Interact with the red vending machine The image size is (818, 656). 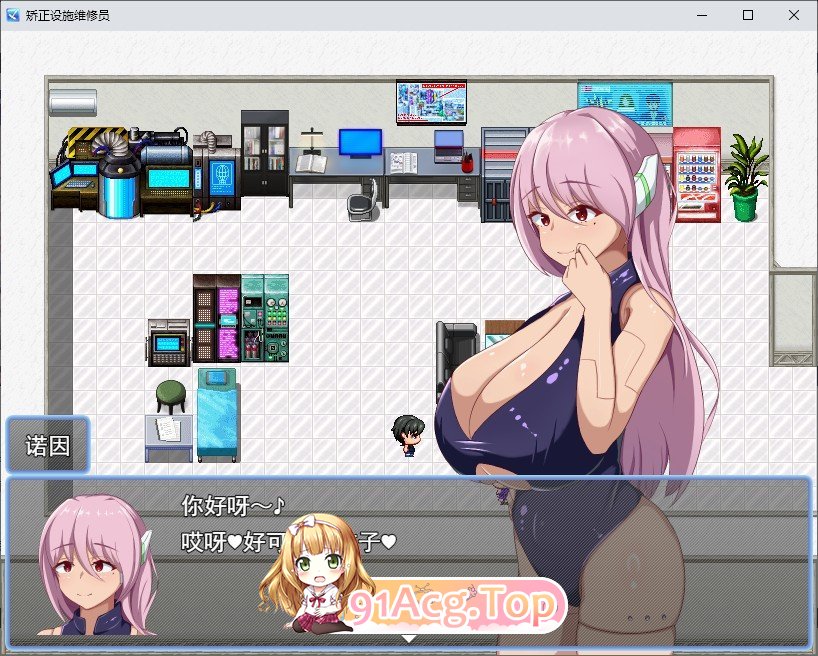pyautogui.click(x=697, y=175)
